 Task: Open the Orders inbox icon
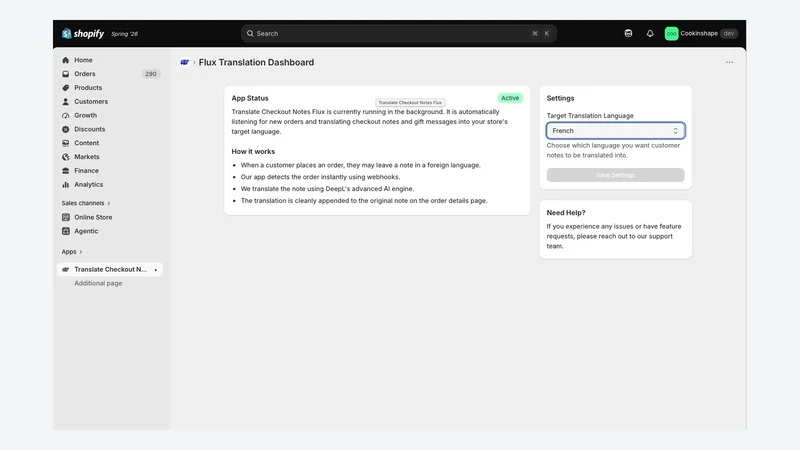click(x=65, y=74)
